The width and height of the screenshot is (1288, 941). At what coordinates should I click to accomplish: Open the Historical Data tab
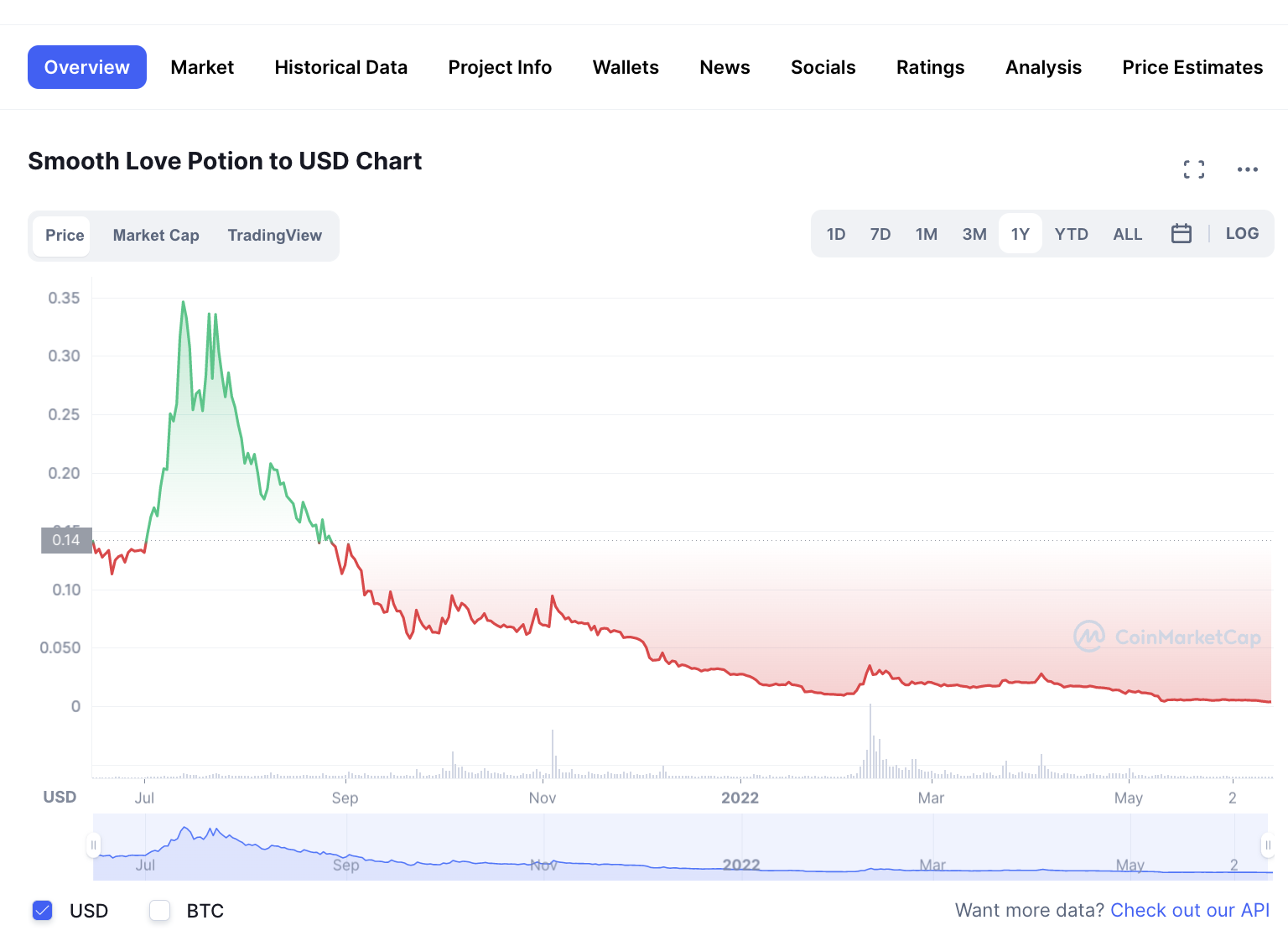341,67
